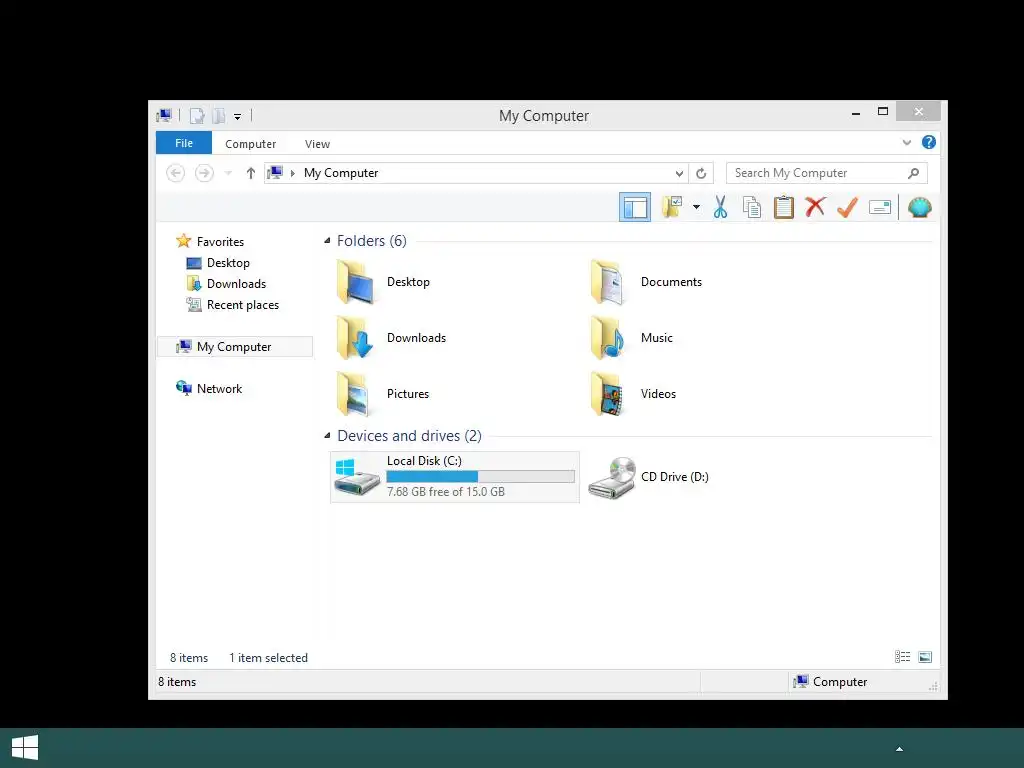The image size is (1024, 768).
Task: Click the orange checkmark Properties icon
Action: pyautogui.click(x=847, y=208)
